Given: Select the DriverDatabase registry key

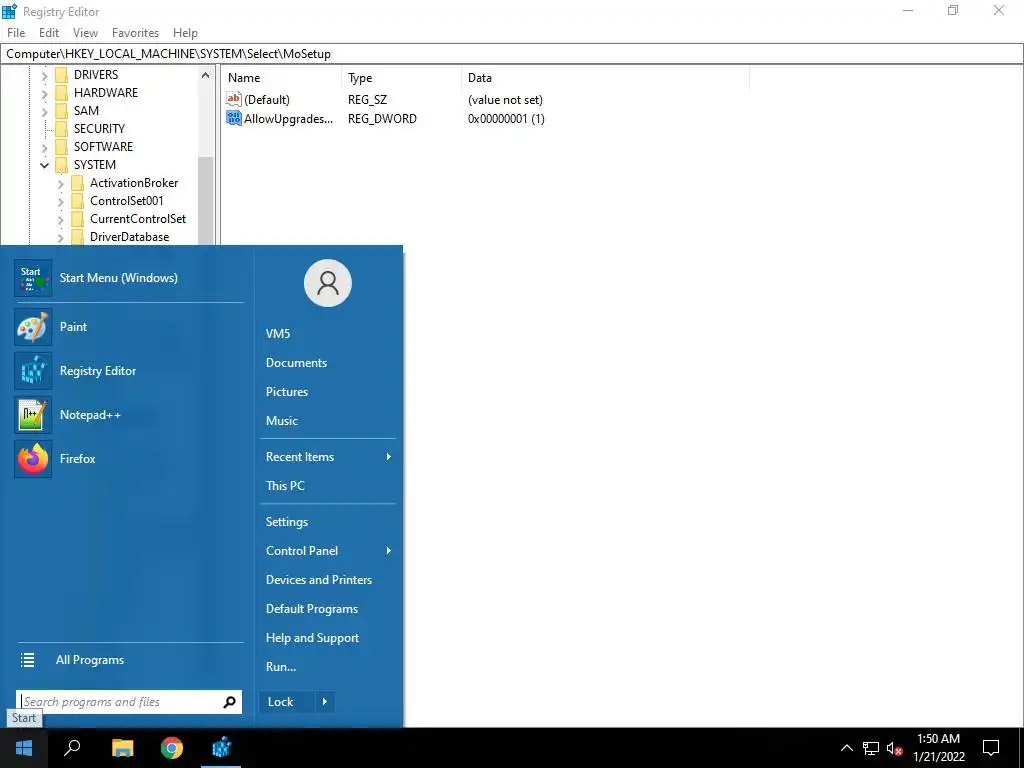Looking at the screenshot, I should [x=129, y=237].
